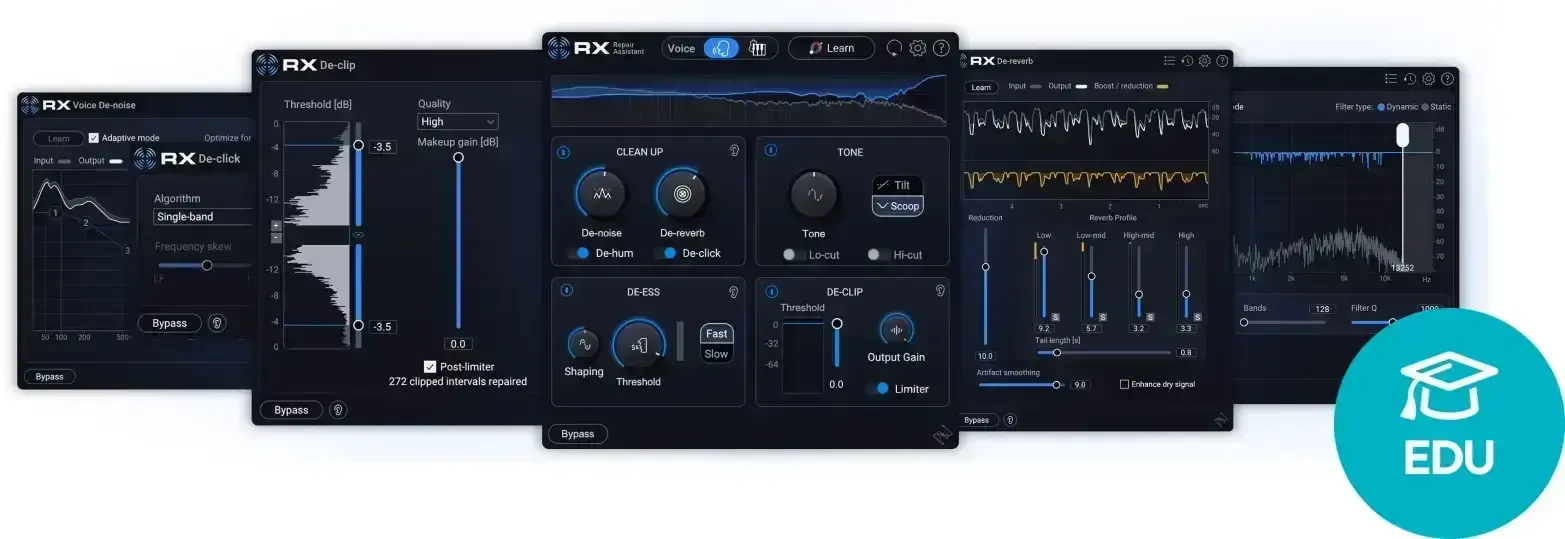
Task: Open Repair Assistant settings gear
Action: (918, 48)
